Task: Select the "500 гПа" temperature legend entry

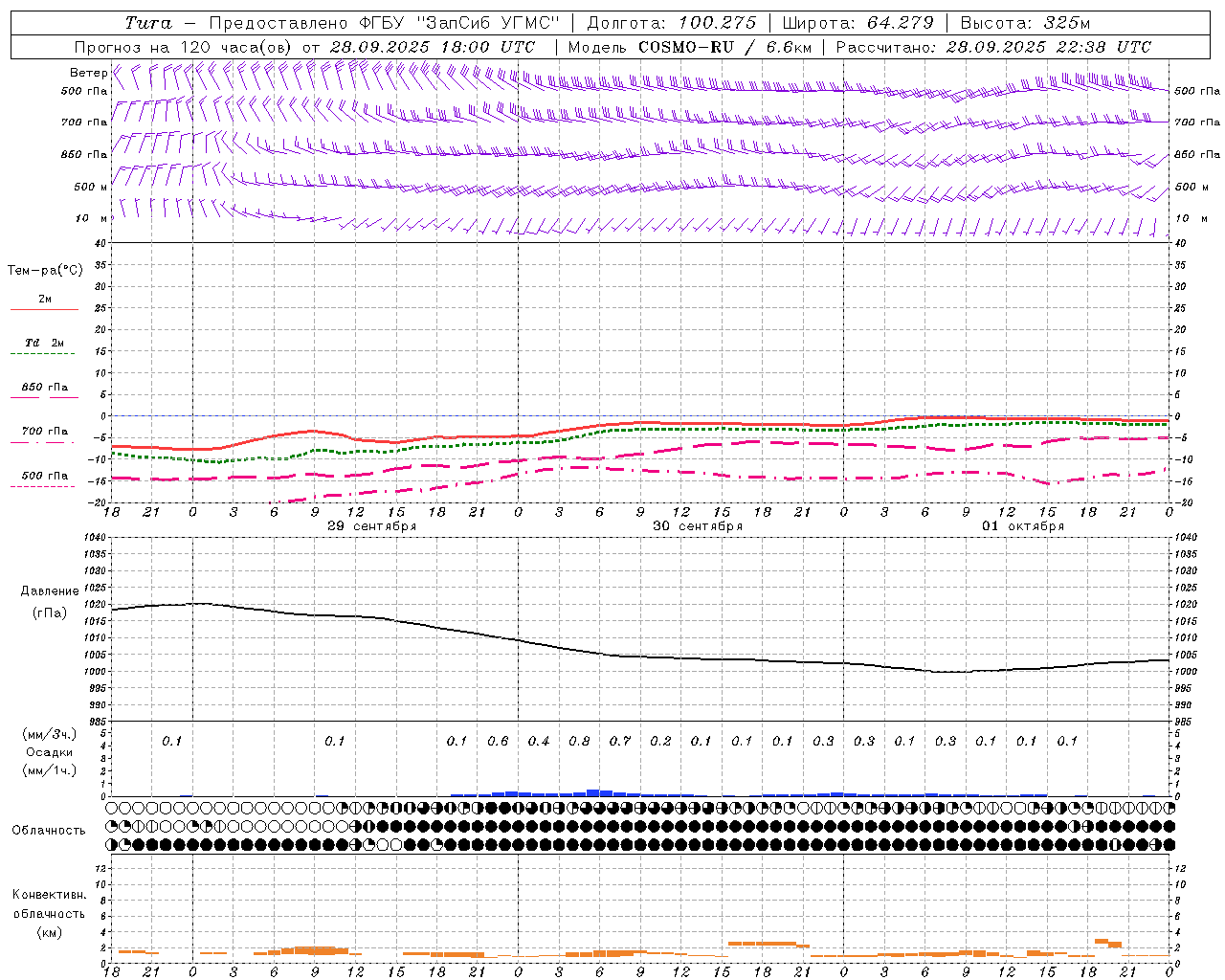Action: (x=45, y=476)
